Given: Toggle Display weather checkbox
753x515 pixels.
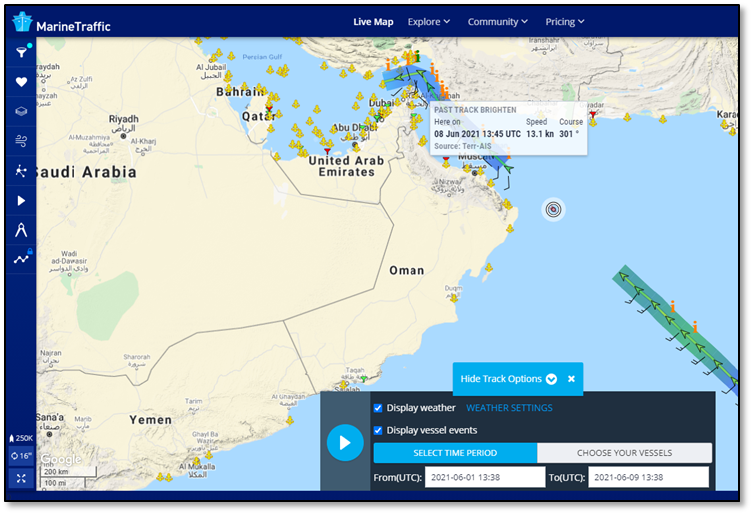Looking at the screenshot, I should (x=378, y=408).
